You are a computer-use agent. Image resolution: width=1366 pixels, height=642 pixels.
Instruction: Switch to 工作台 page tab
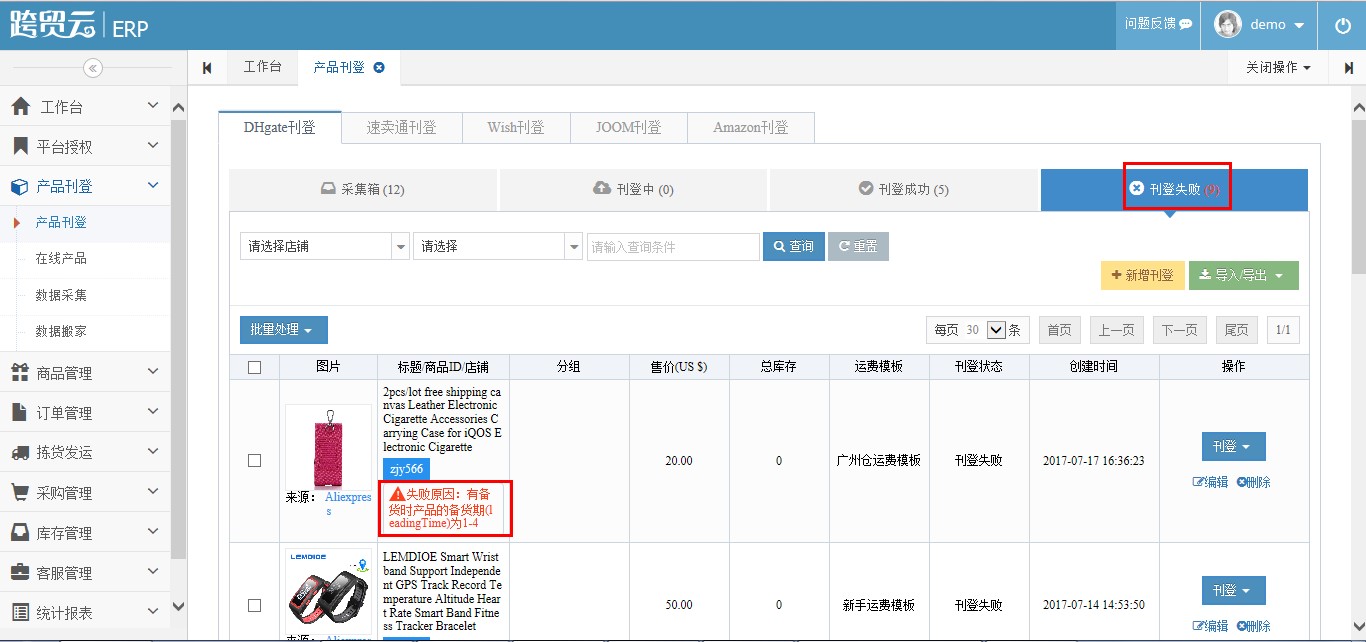tap(262, 67)
